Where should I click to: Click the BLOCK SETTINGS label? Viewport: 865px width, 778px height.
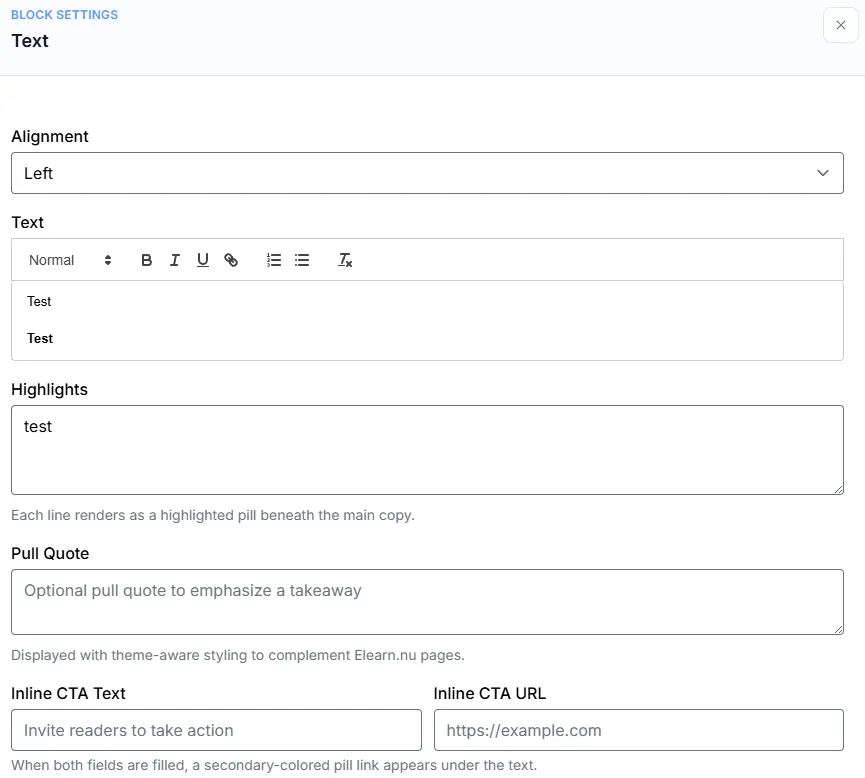tap(63, 14)
